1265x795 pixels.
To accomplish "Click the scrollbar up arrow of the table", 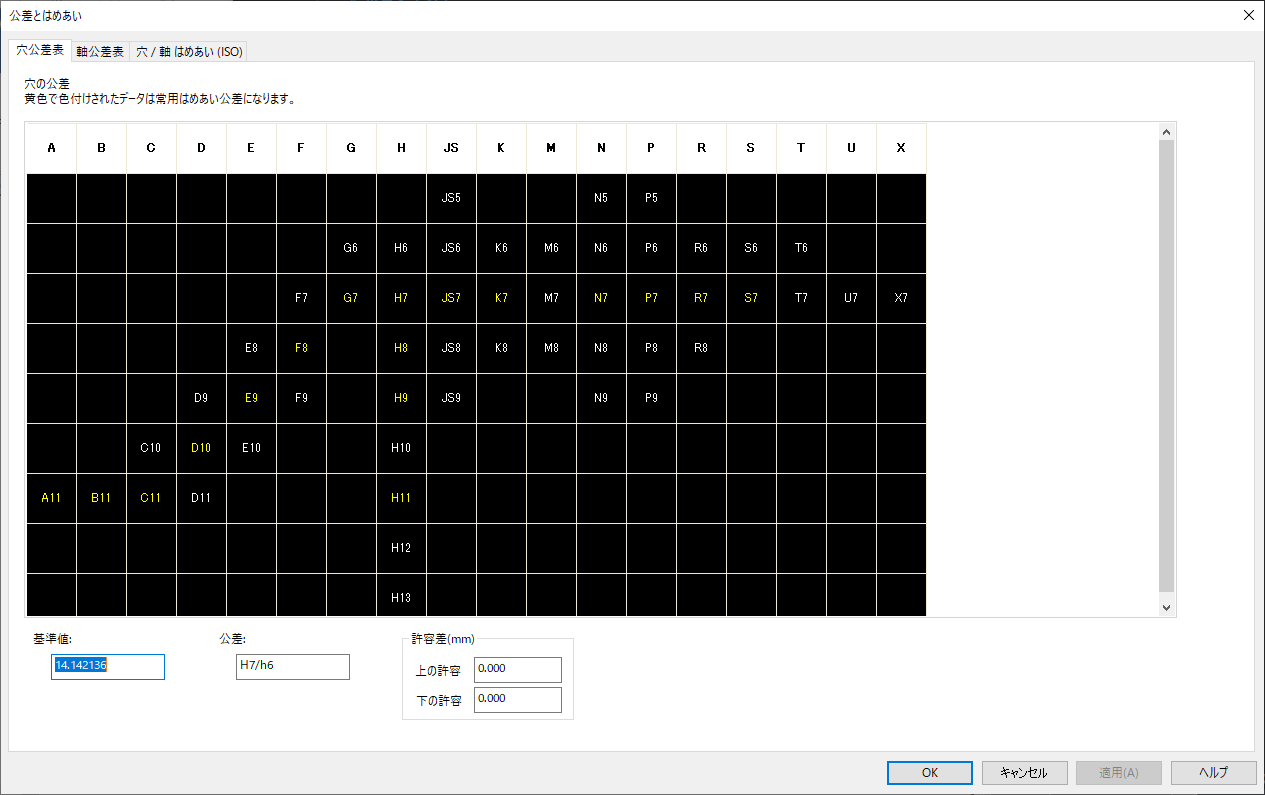I will click(1166, 131).
